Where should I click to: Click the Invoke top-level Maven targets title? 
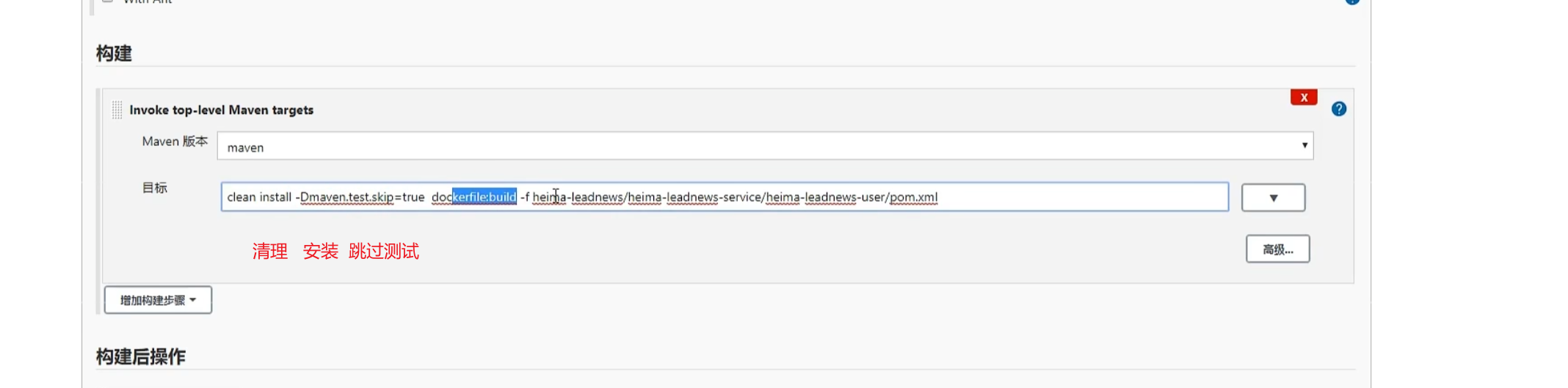221,110
